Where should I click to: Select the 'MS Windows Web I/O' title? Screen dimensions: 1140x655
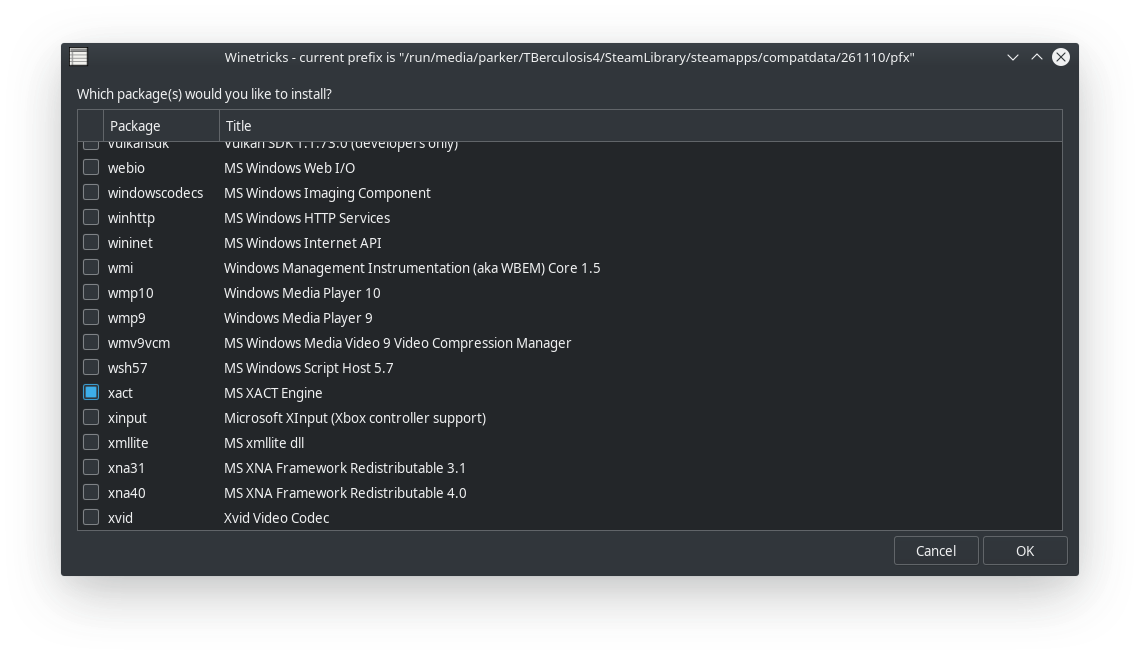[x=289, y=168]
